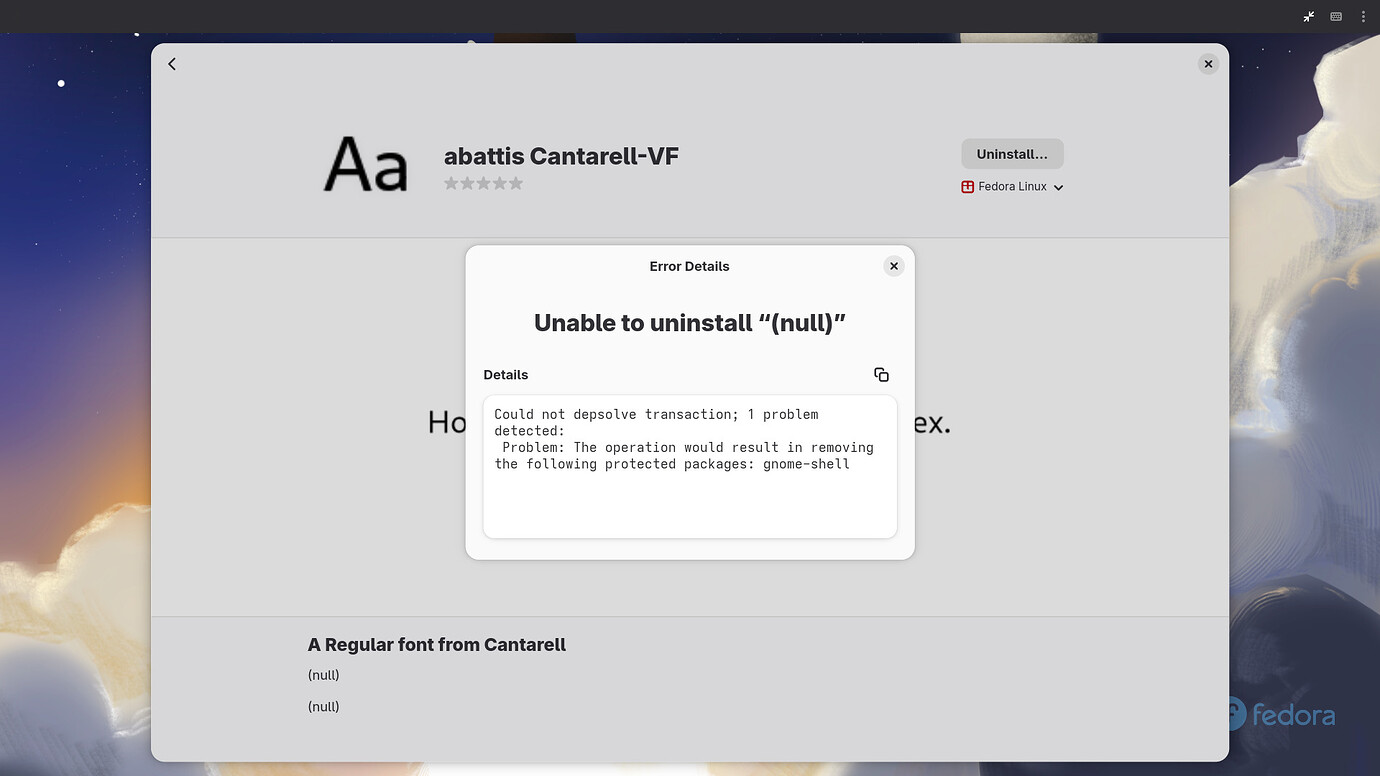Click the first (null) entry below the description
The width and height of the screenshot is (1380, 776).
coord(323,675)
